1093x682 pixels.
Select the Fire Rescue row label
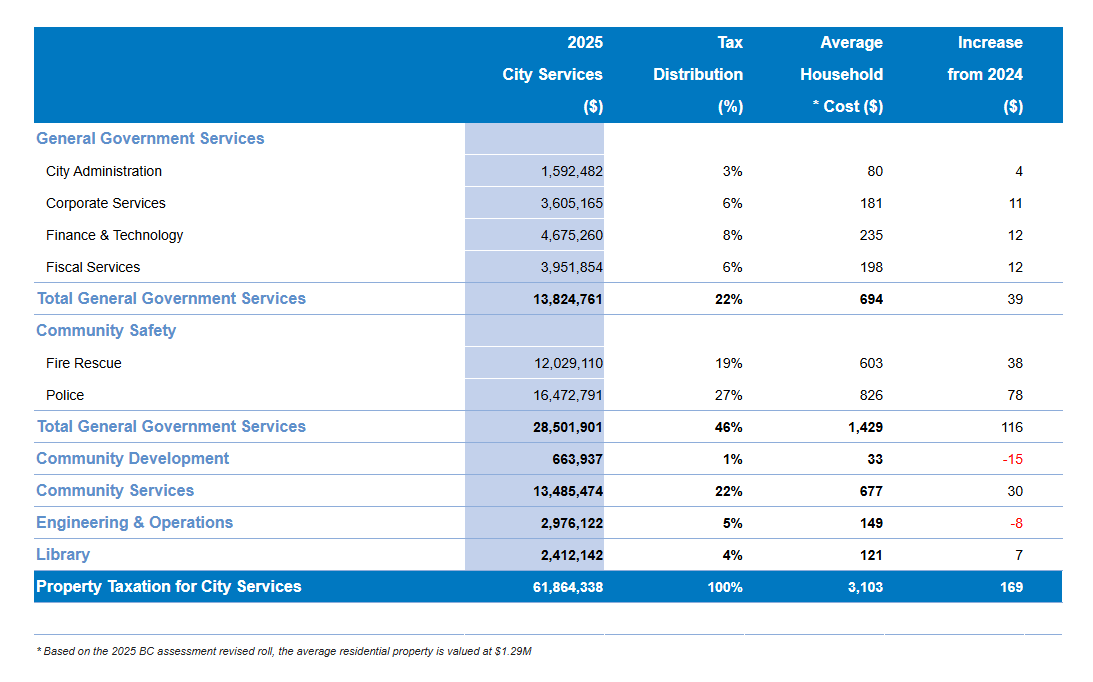click(84, 363)
